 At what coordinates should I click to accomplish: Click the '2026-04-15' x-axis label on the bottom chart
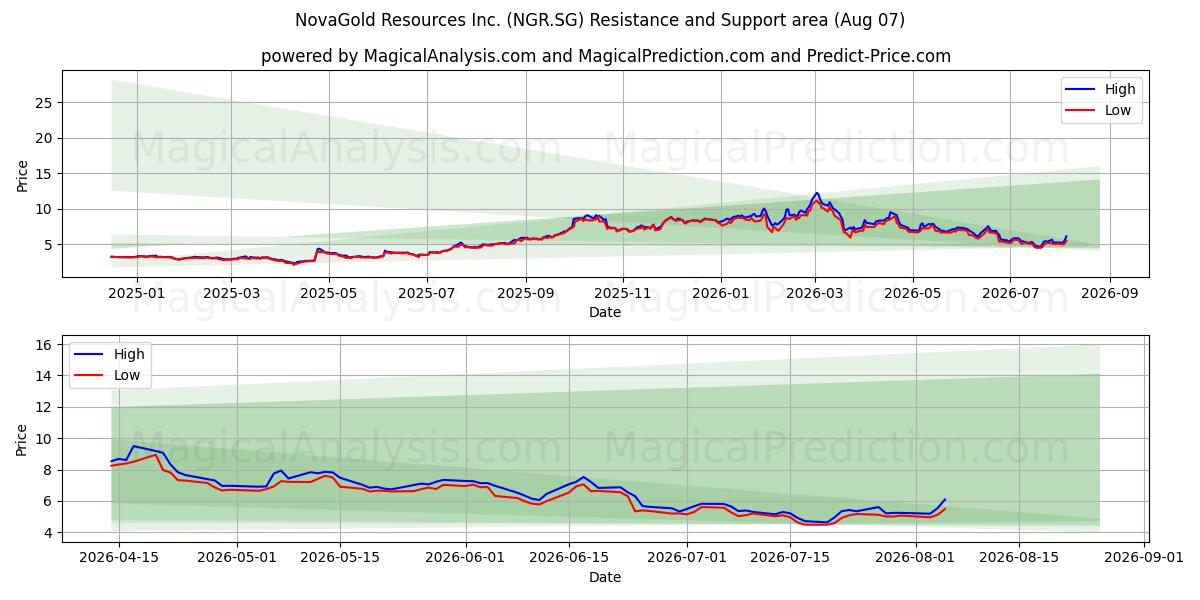tap(119, 558)
